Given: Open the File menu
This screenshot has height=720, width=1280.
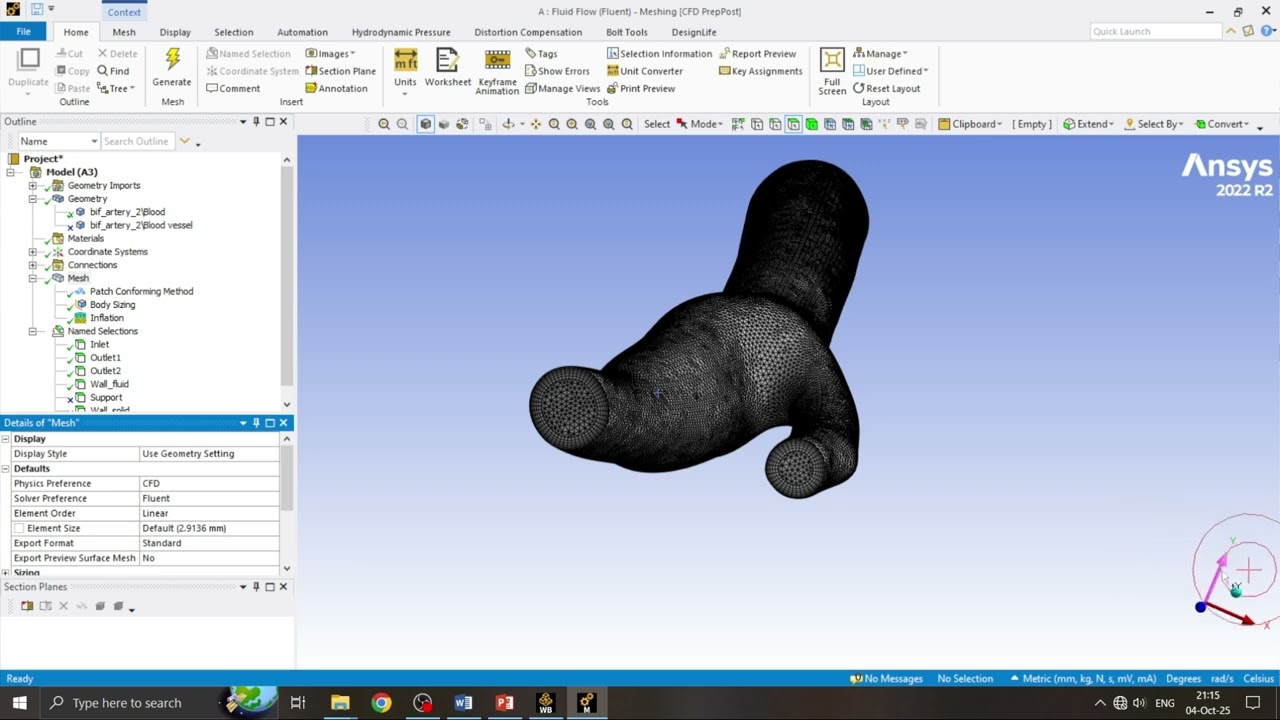Looking at the screenshot, I should point(23,32).
